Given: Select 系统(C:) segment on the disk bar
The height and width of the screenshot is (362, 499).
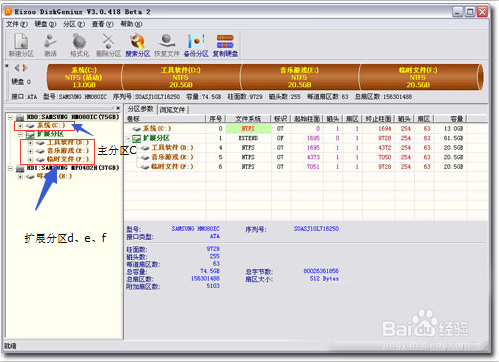Looking at the screenshot, I should pos(84,77).
